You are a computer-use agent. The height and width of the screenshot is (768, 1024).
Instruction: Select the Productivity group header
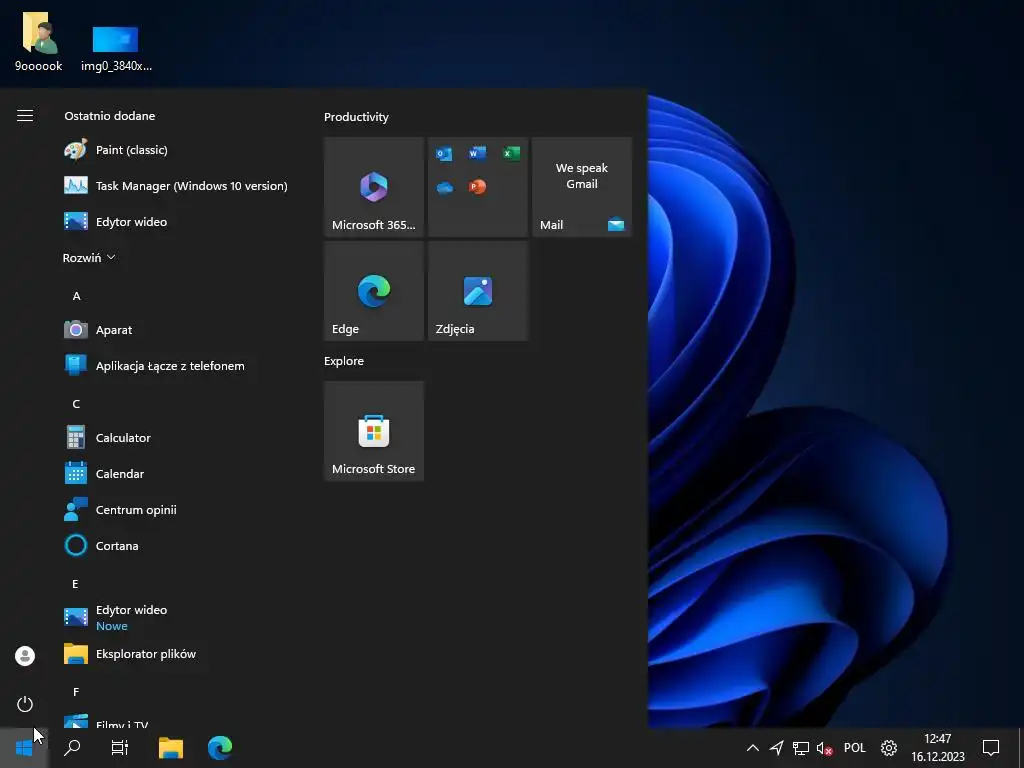(x=357, y=117)
